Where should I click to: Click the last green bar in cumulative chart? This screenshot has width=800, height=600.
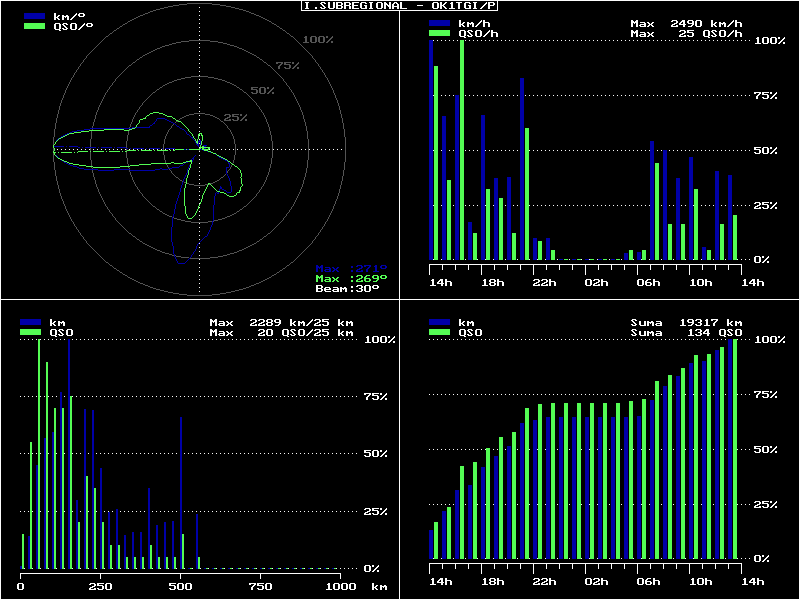(735, 449)
